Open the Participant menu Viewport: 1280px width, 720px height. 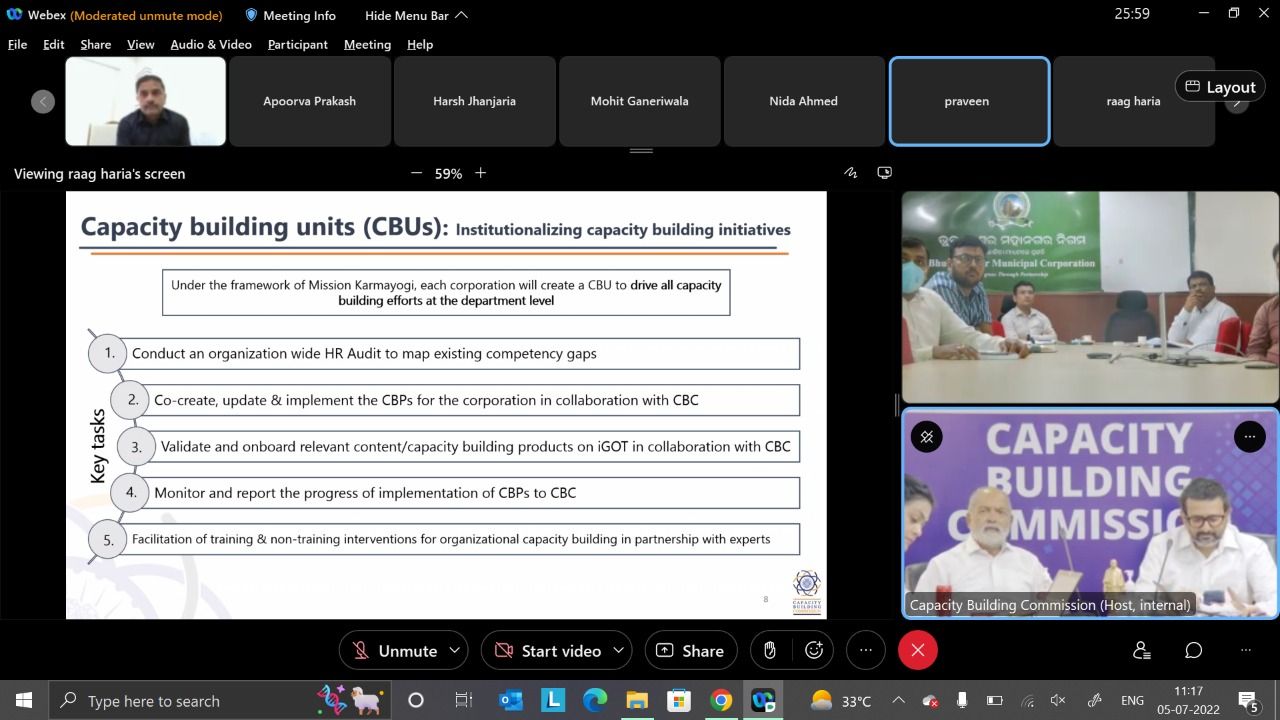tap(297, 44)
